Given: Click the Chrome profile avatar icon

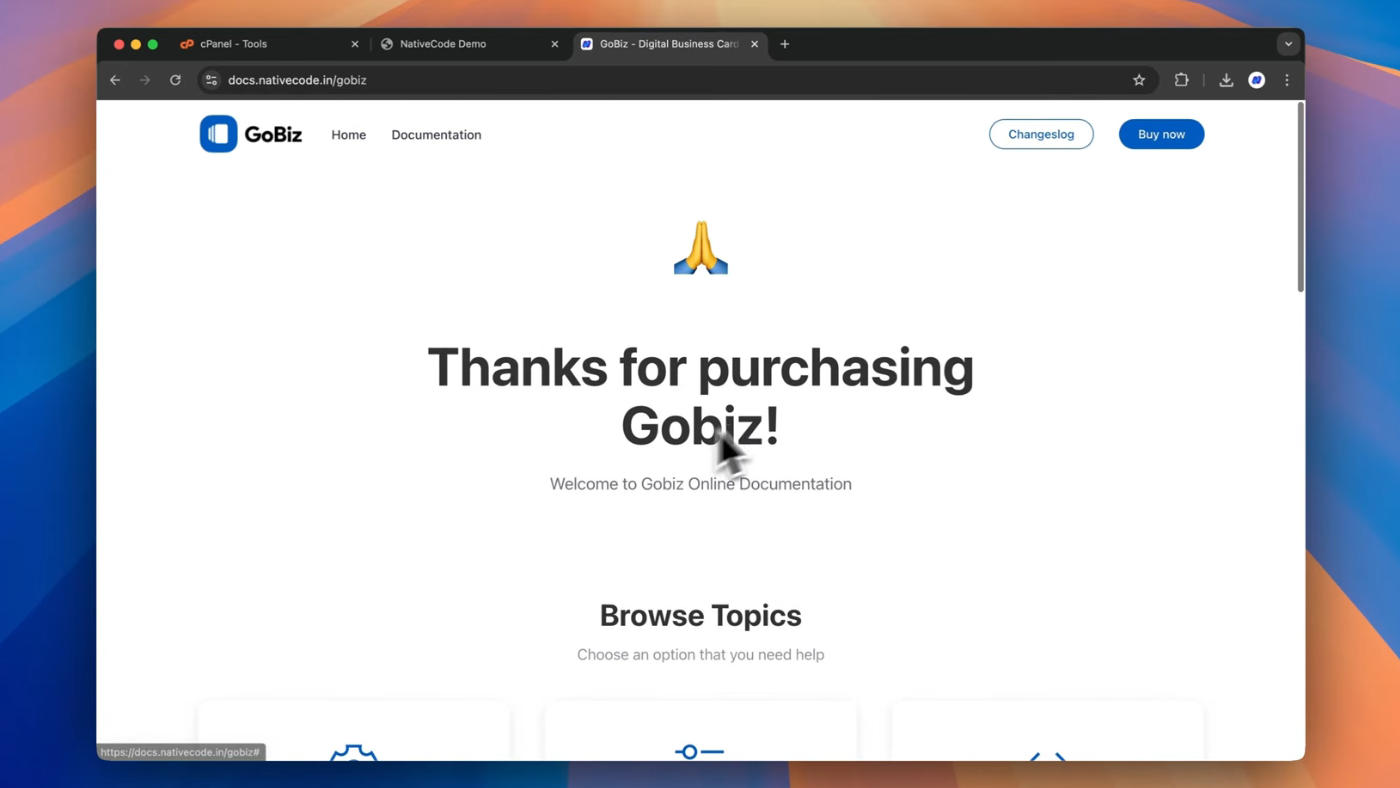Looking at the screenshot, I should 1257,80.
